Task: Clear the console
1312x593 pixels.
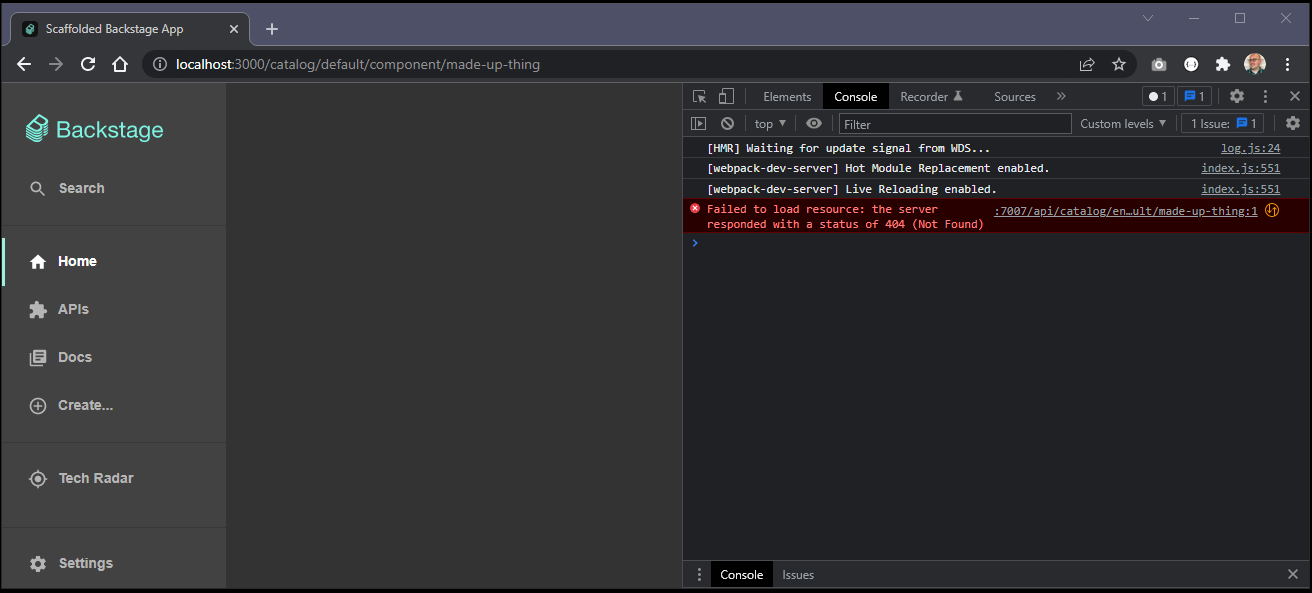Action: click(x=728, y=123)
